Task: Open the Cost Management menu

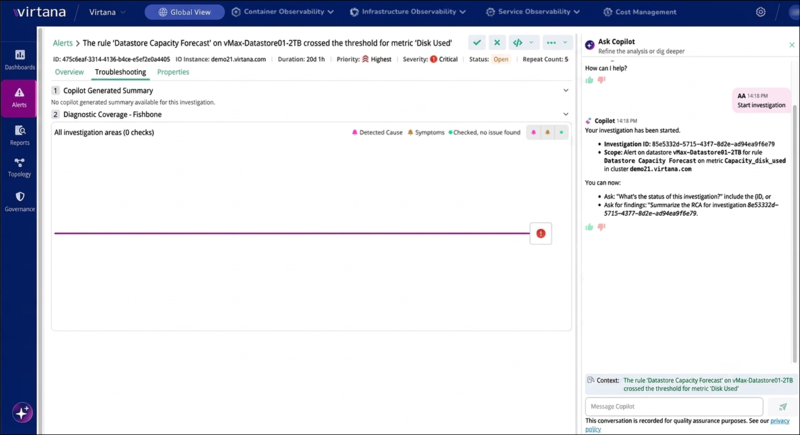Action: (x=640, y=12)
